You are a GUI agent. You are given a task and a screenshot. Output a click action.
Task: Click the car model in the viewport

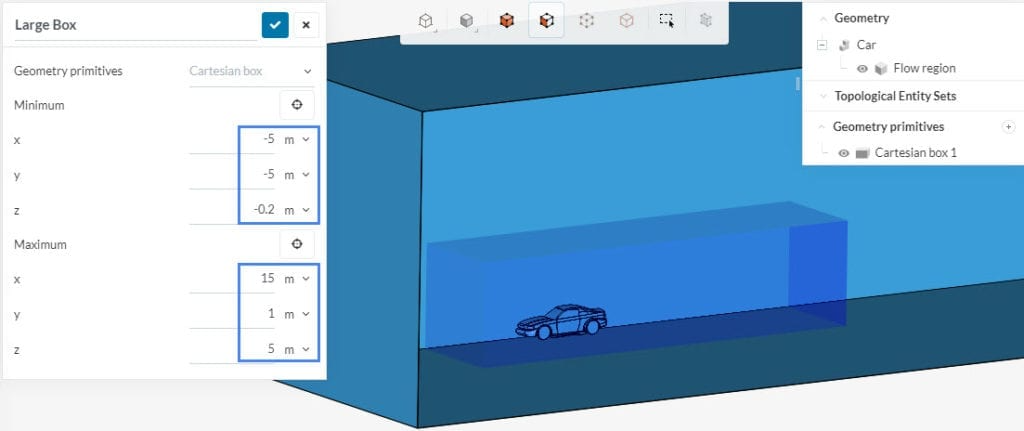562,322
